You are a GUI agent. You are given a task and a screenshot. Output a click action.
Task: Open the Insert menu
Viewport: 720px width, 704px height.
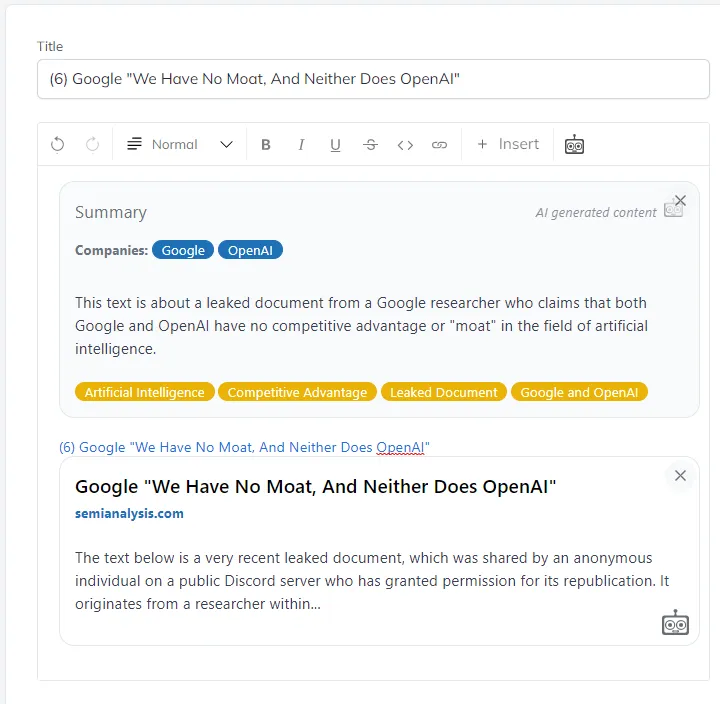[x=508, y=145]
